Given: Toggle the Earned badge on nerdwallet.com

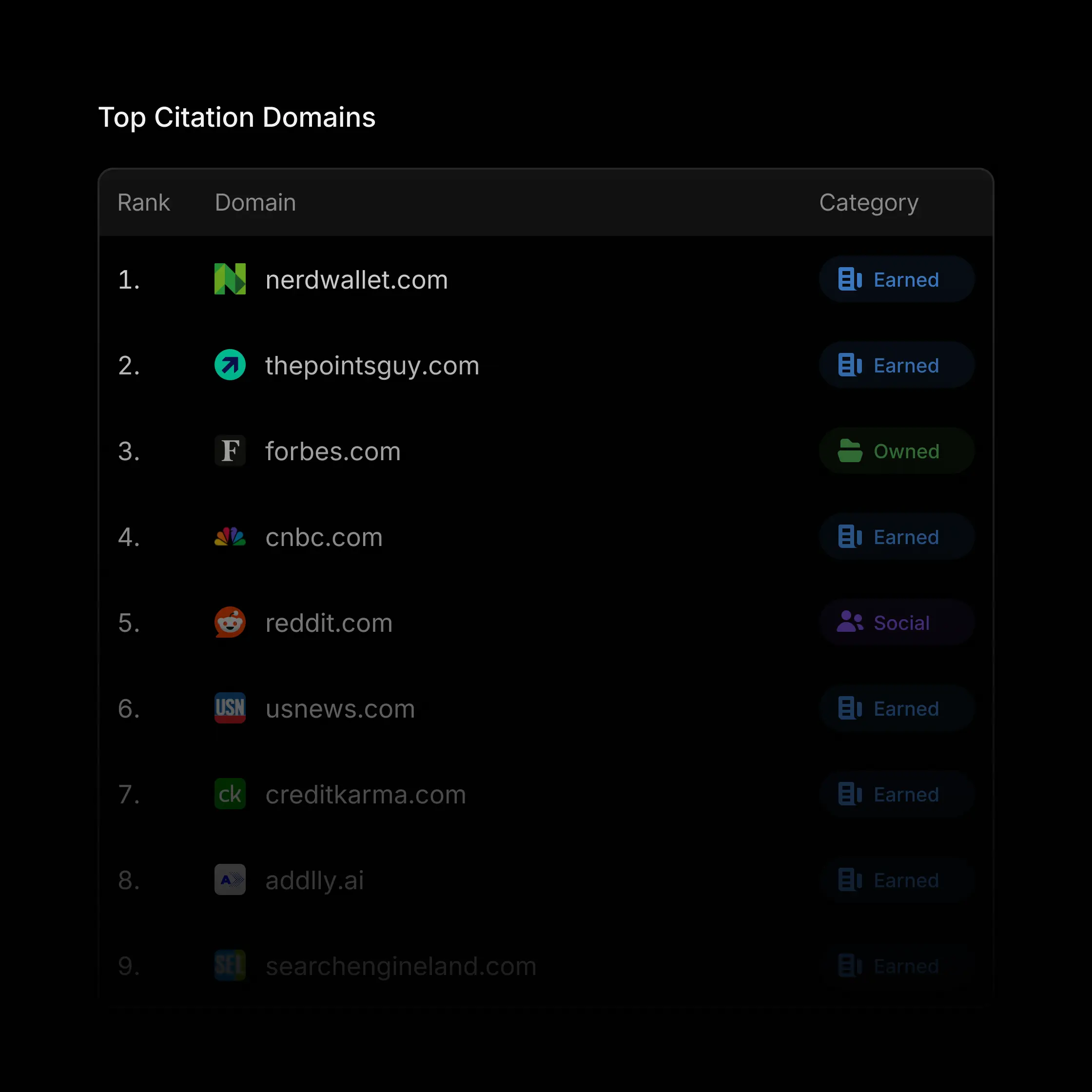Looking at the screenshot, I should coord(897,279).
